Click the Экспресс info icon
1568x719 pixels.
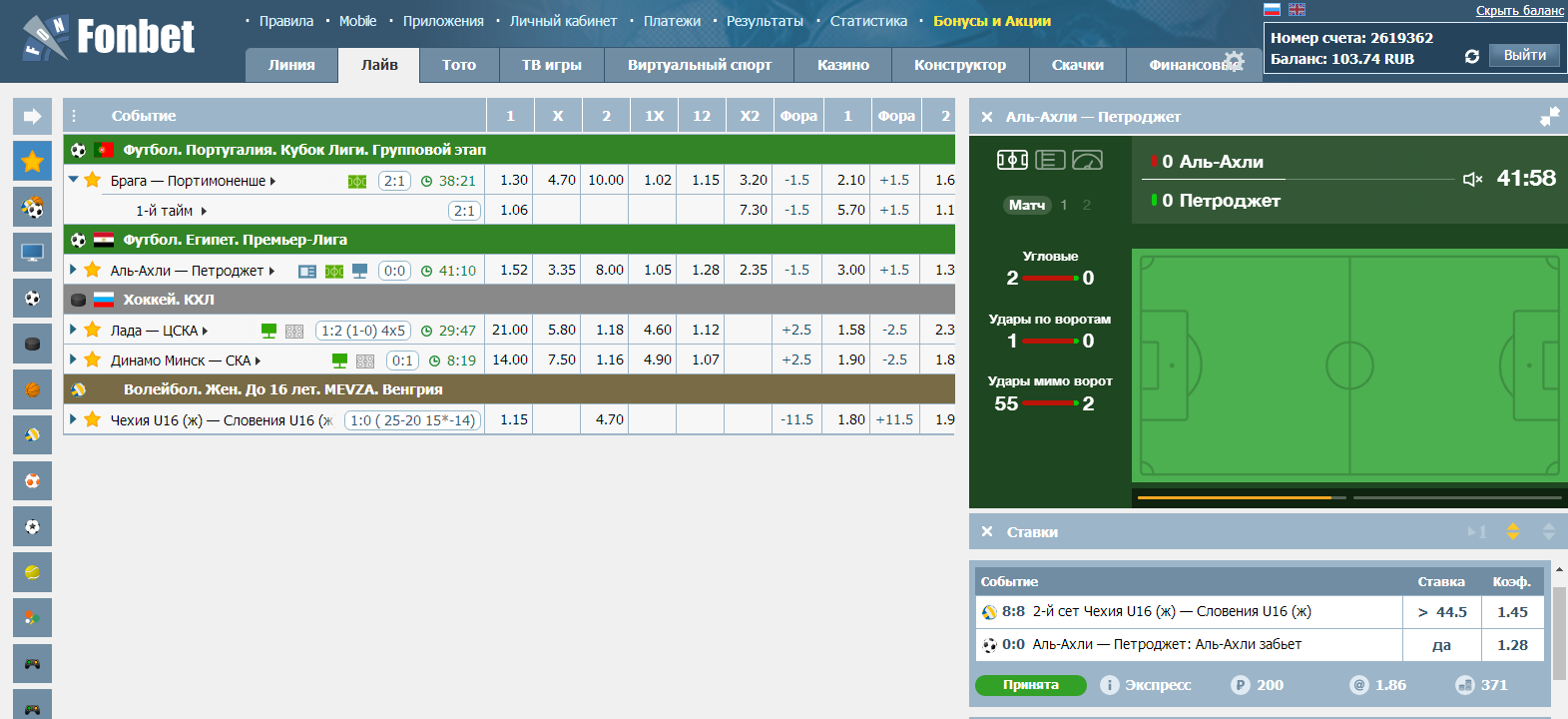tap(1109, 685)
